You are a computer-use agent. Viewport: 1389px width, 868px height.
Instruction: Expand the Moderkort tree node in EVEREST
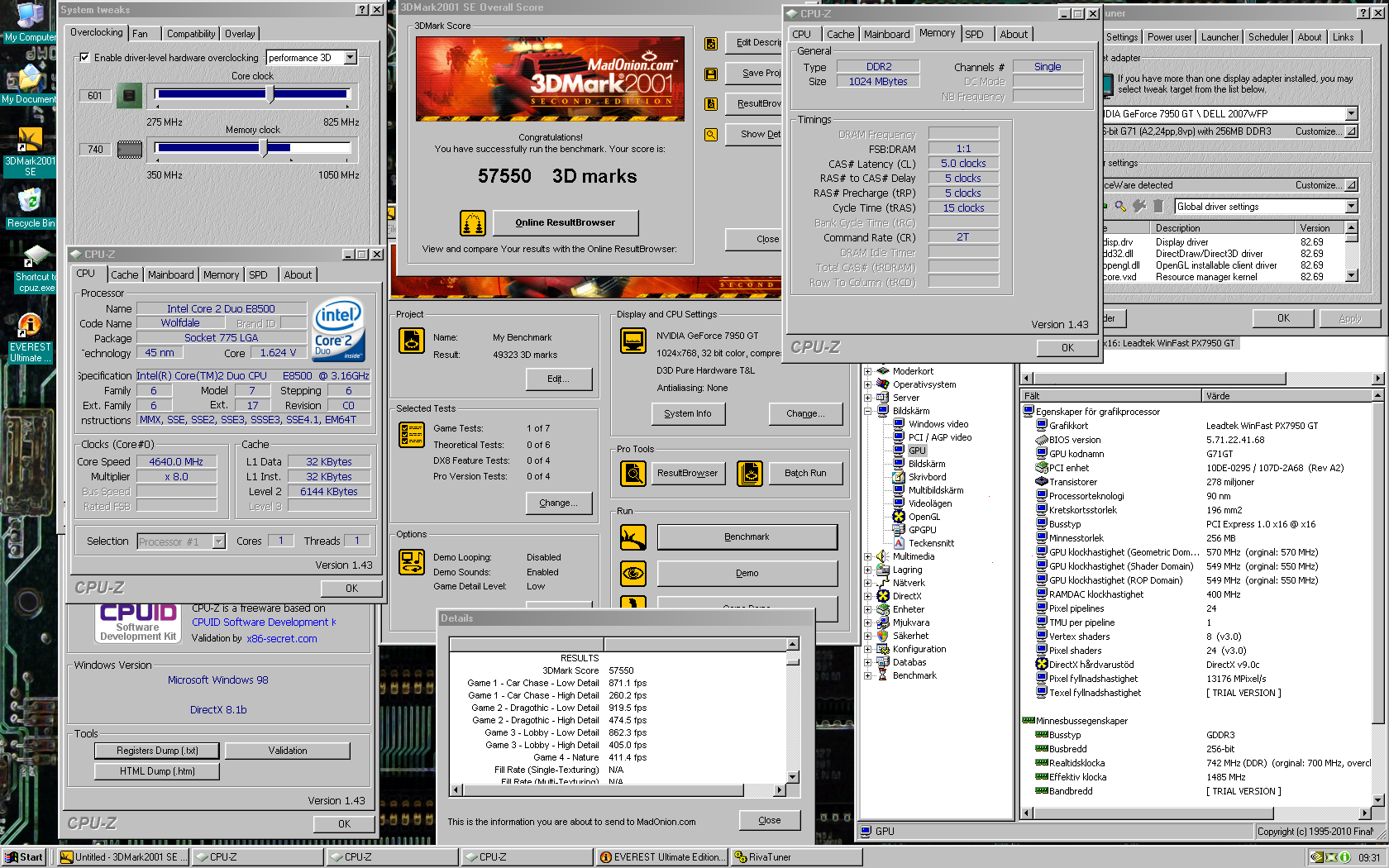tap(867, 371)
